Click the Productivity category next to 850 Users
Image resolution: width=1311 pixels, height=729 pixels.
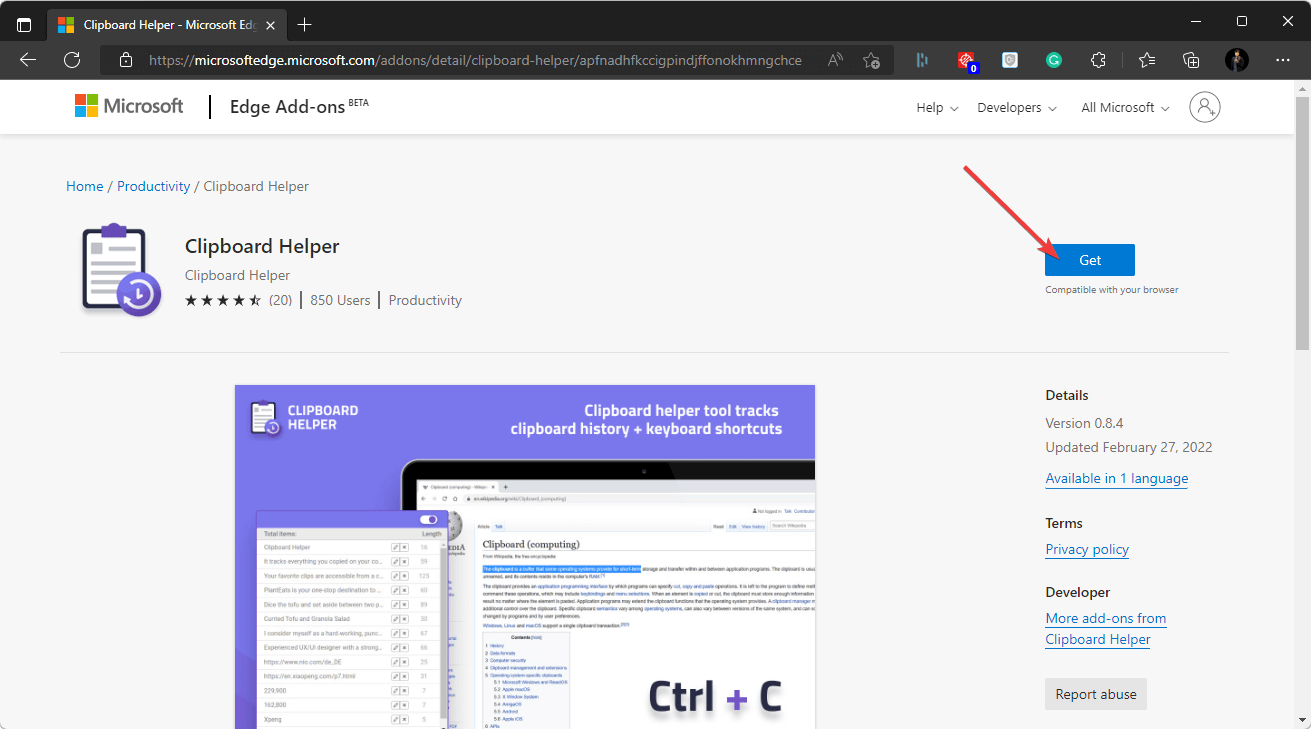pyautogui.click(x=425, y=300)
